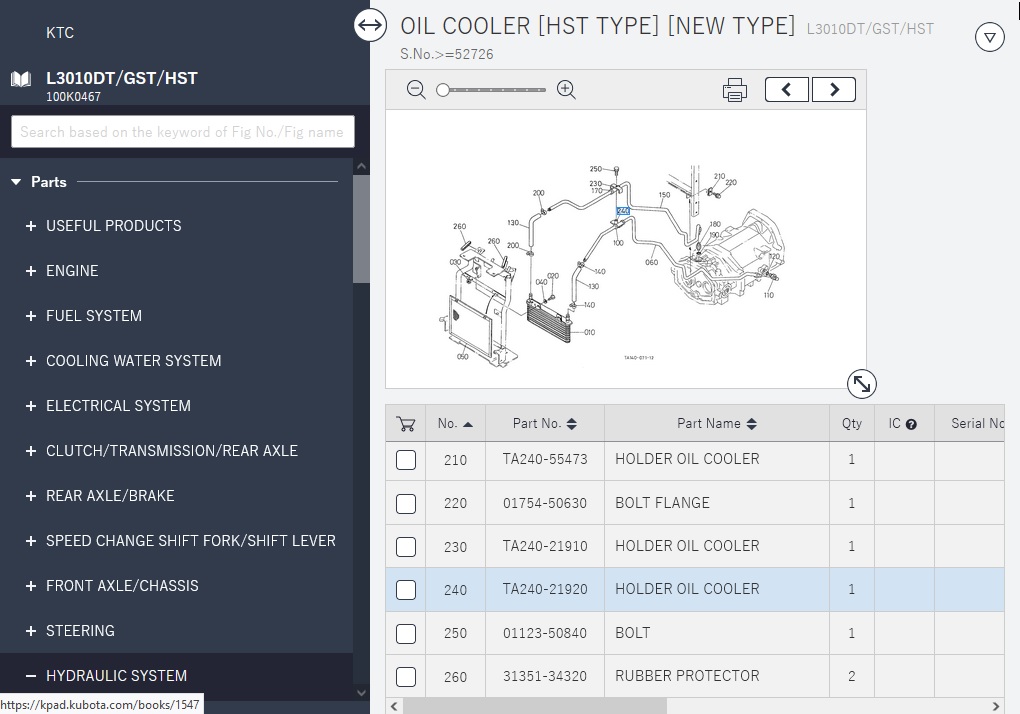Check the box for part TA240-21910

[x=406, y=547]
